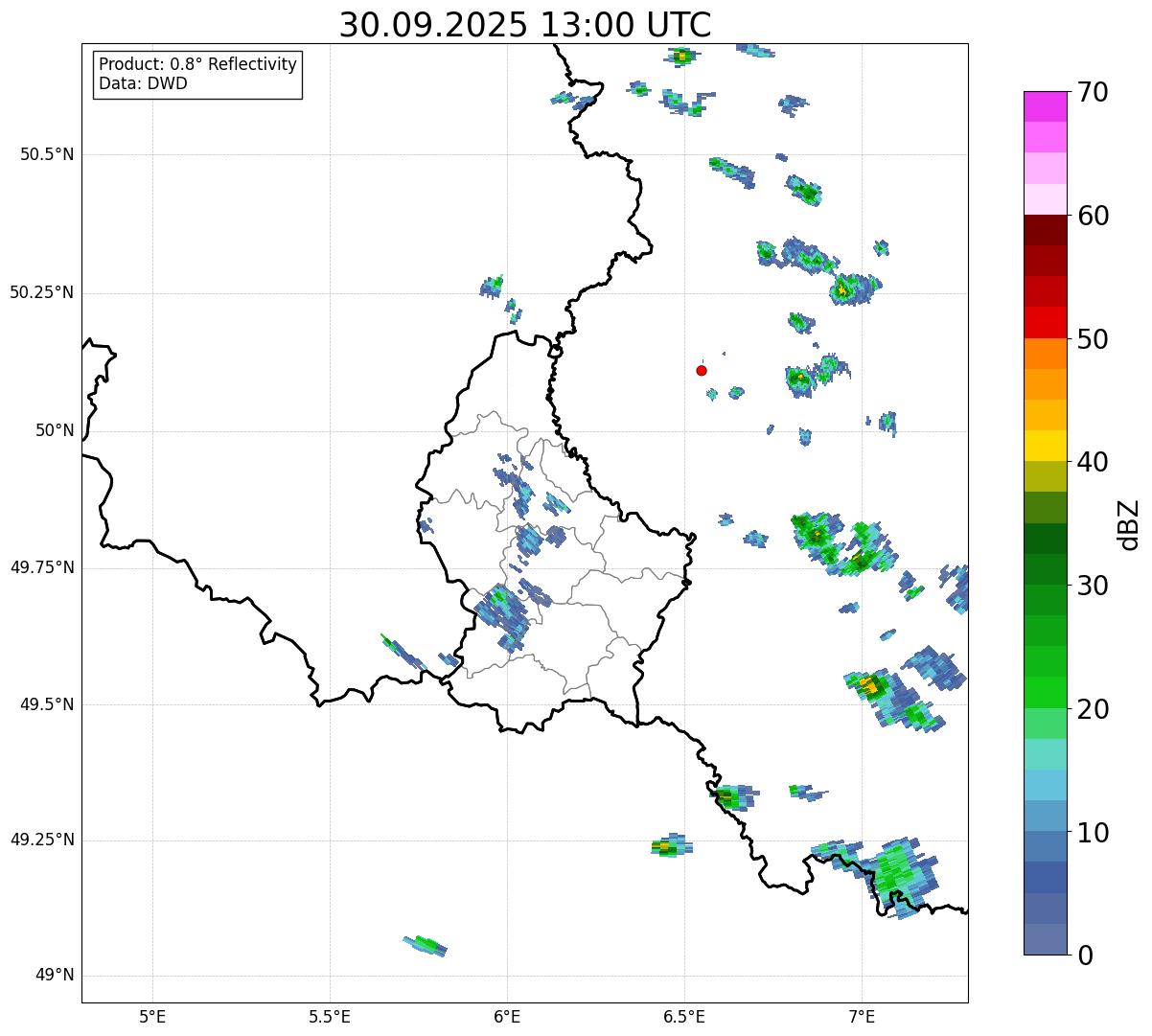Click the 6.5°E longitude axis label
The width and height of the screenshot is (1152, 1036).
(x=684, y=1016)
